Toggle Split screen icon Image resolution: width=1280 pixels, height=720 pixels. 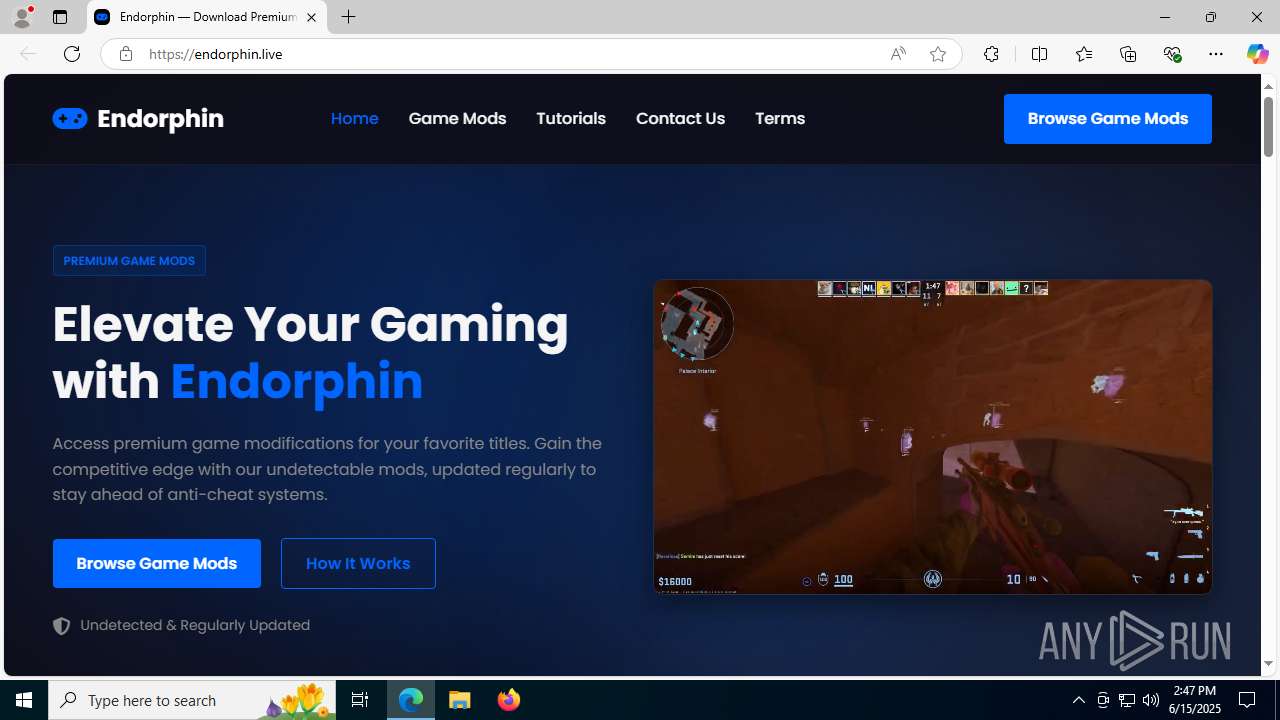[1039, 54]
